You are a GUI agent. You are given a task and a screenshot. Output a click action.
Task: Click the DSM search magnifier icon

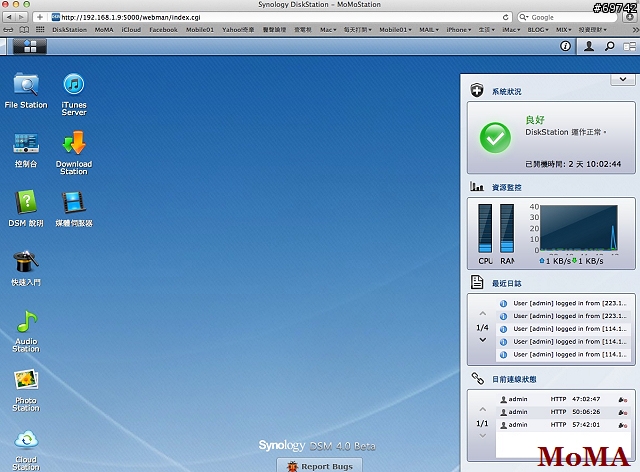coord(609,46)
